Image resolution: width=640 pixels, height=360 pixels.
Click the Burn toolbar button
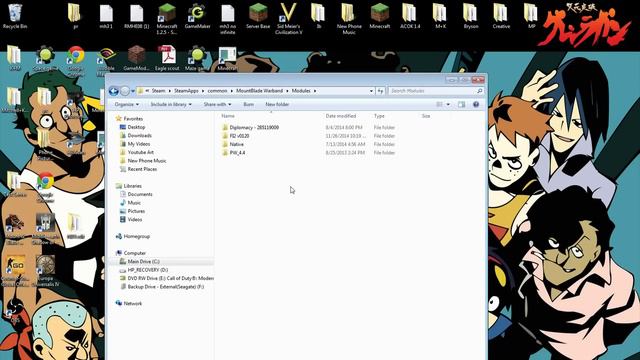click(x=249, y=104)
